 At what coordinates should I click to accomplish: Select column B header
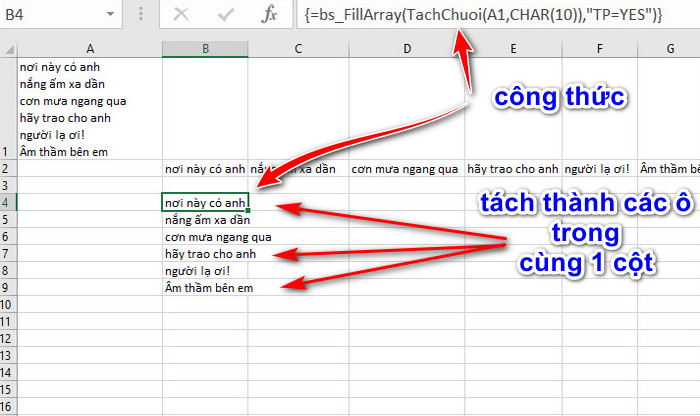(x=205, y=49)
